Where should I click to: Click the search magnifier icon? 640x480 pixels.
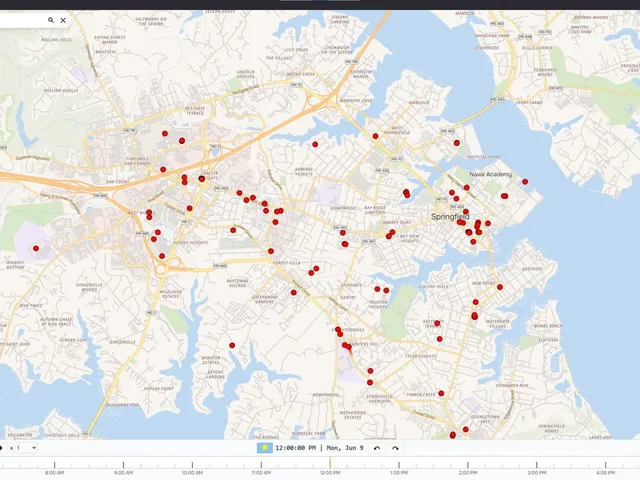click(x=51, y=20)
